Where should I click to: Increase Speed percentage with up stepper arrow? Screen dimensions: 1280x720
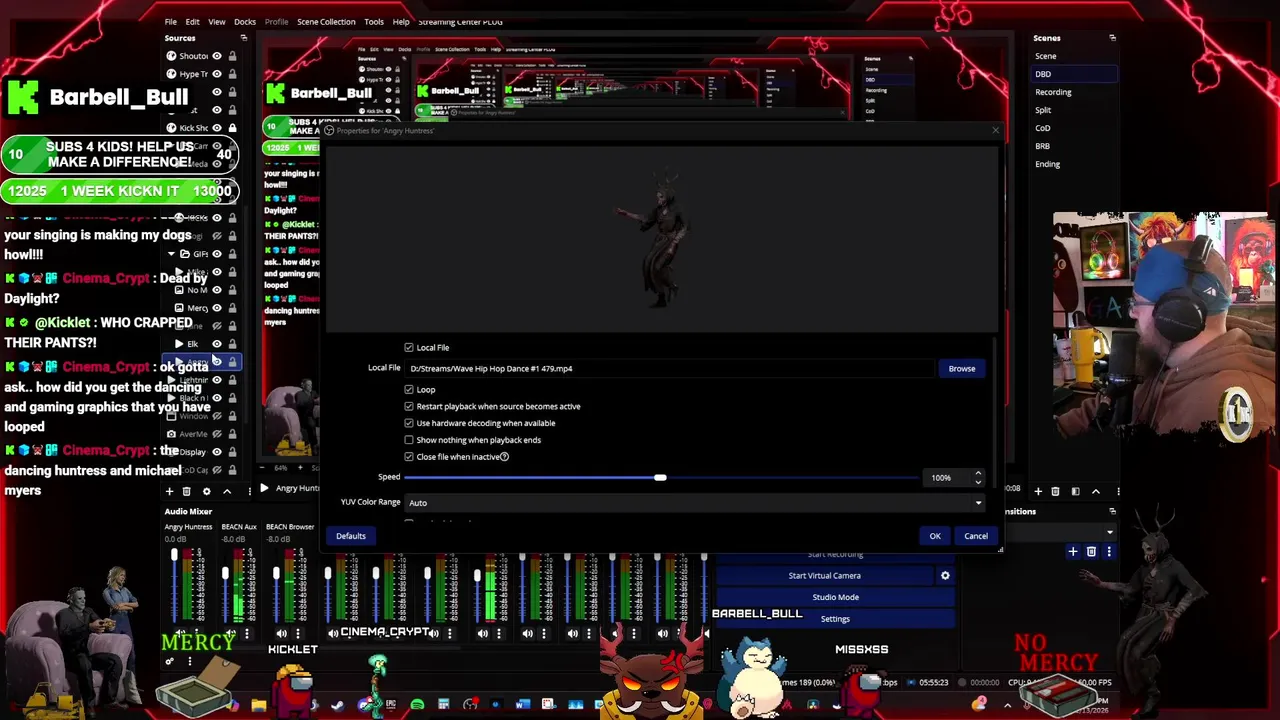tap(978, 474)
